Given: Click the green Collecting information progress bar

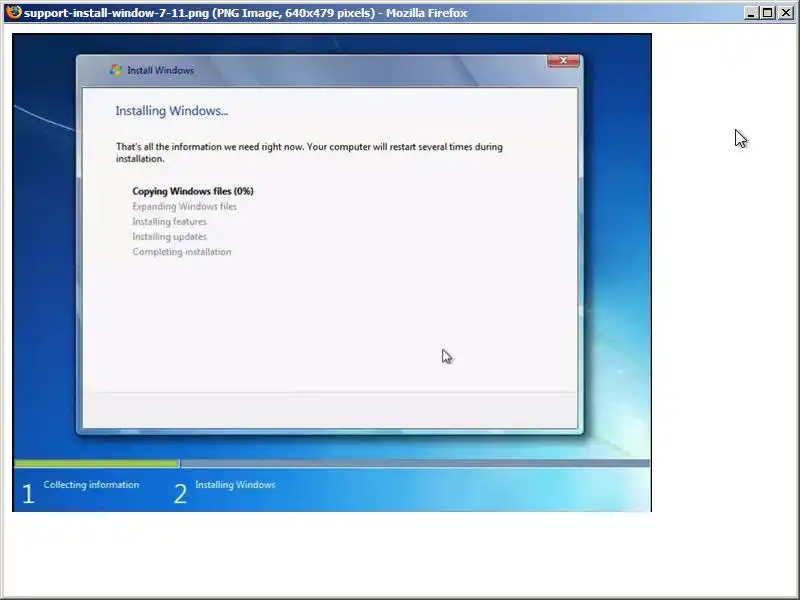Looking at the screenshot, I should (x=97, y=463).
